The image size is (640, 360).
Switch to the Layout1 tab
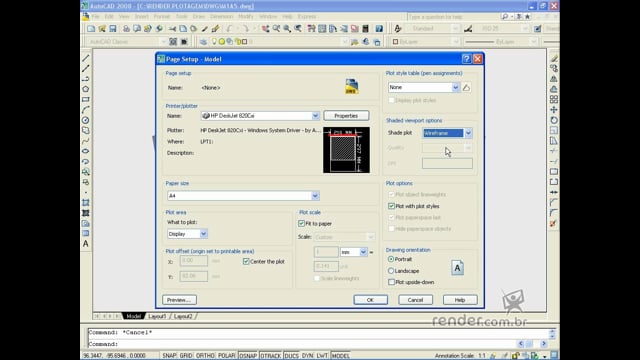(157, 316)
